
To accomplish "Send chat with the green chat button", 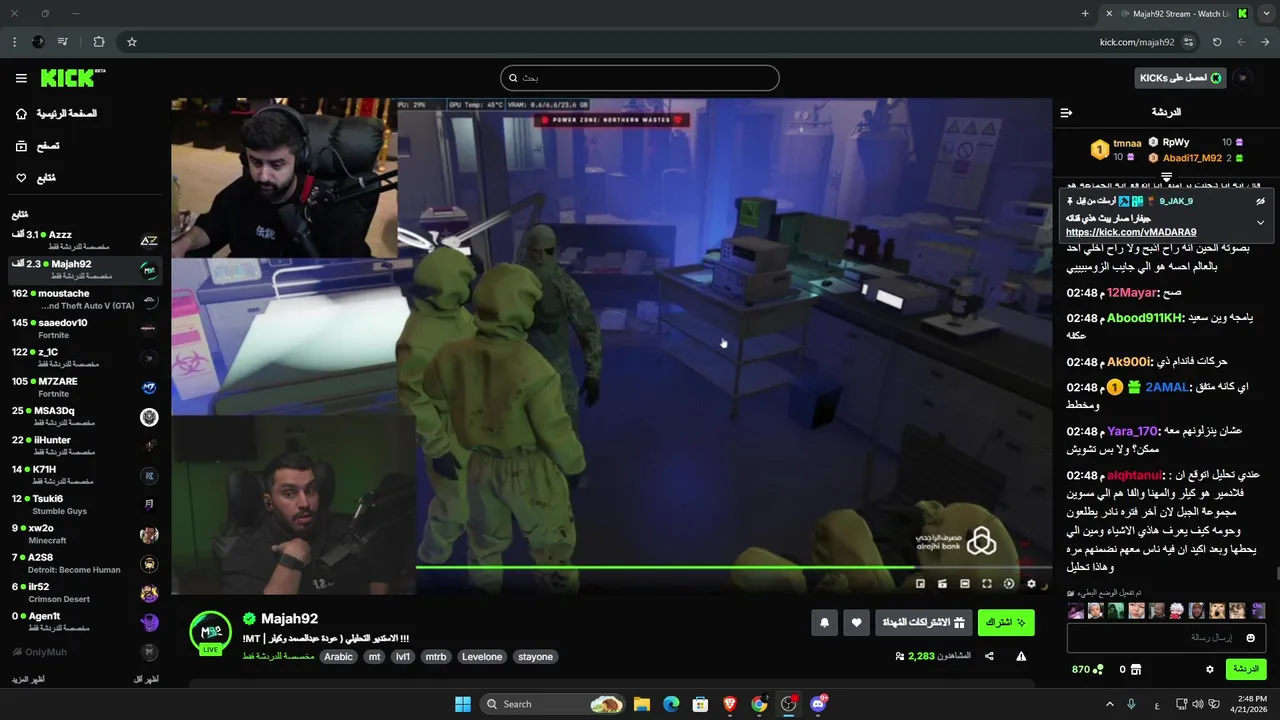I will (1246, 669).
